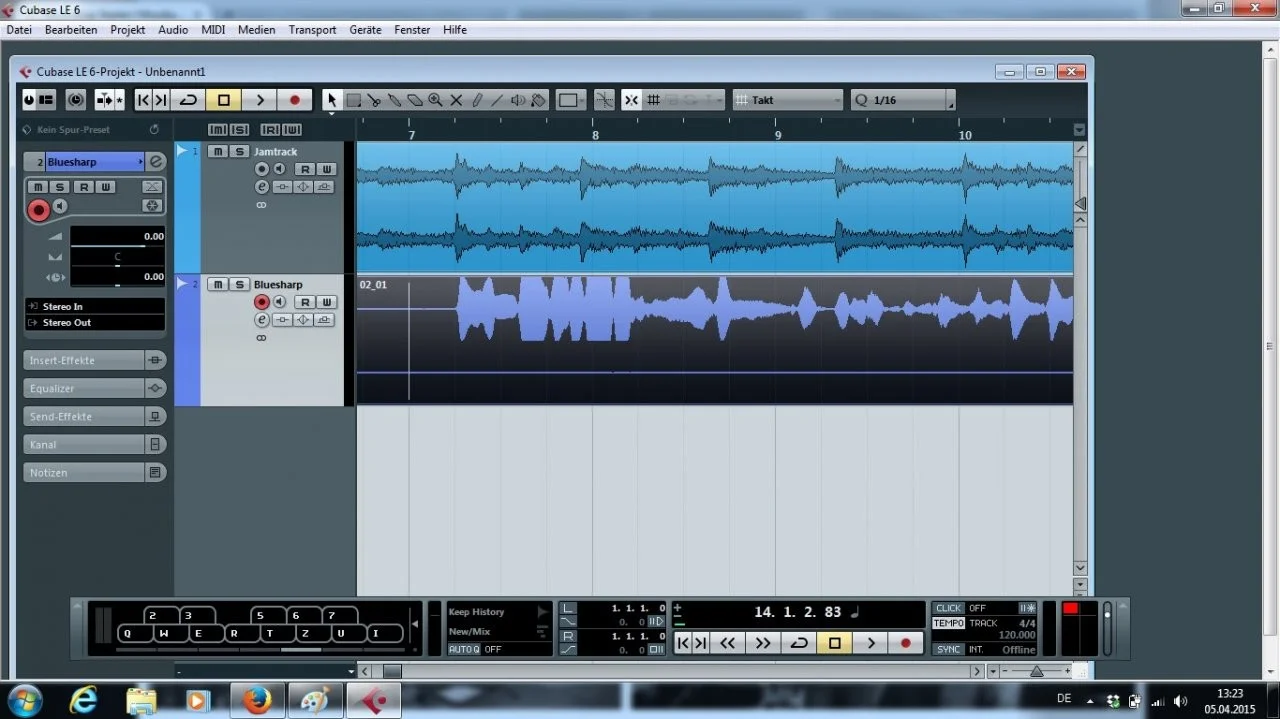Open the Medien menu
The height and width of the screenshot is (719, 1280).
click(256, 29)
